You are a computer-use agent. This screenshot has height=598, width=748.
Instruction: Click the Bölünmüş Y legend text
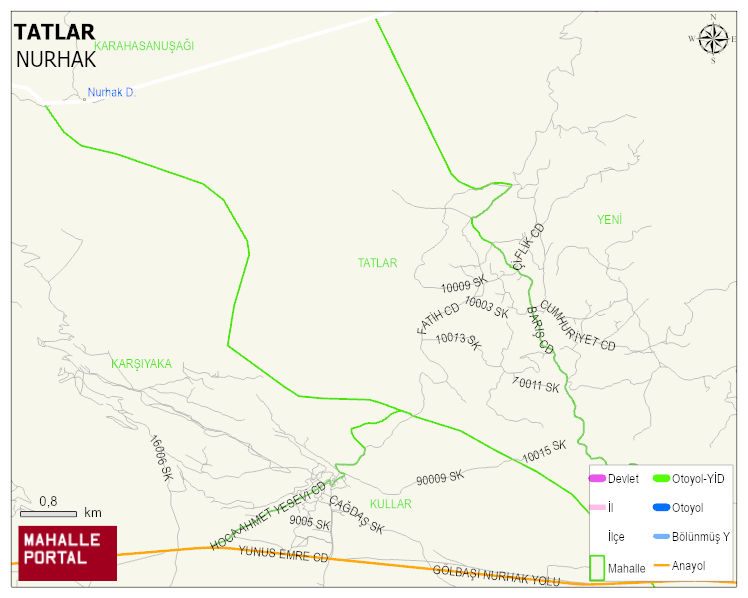[701, 536]
